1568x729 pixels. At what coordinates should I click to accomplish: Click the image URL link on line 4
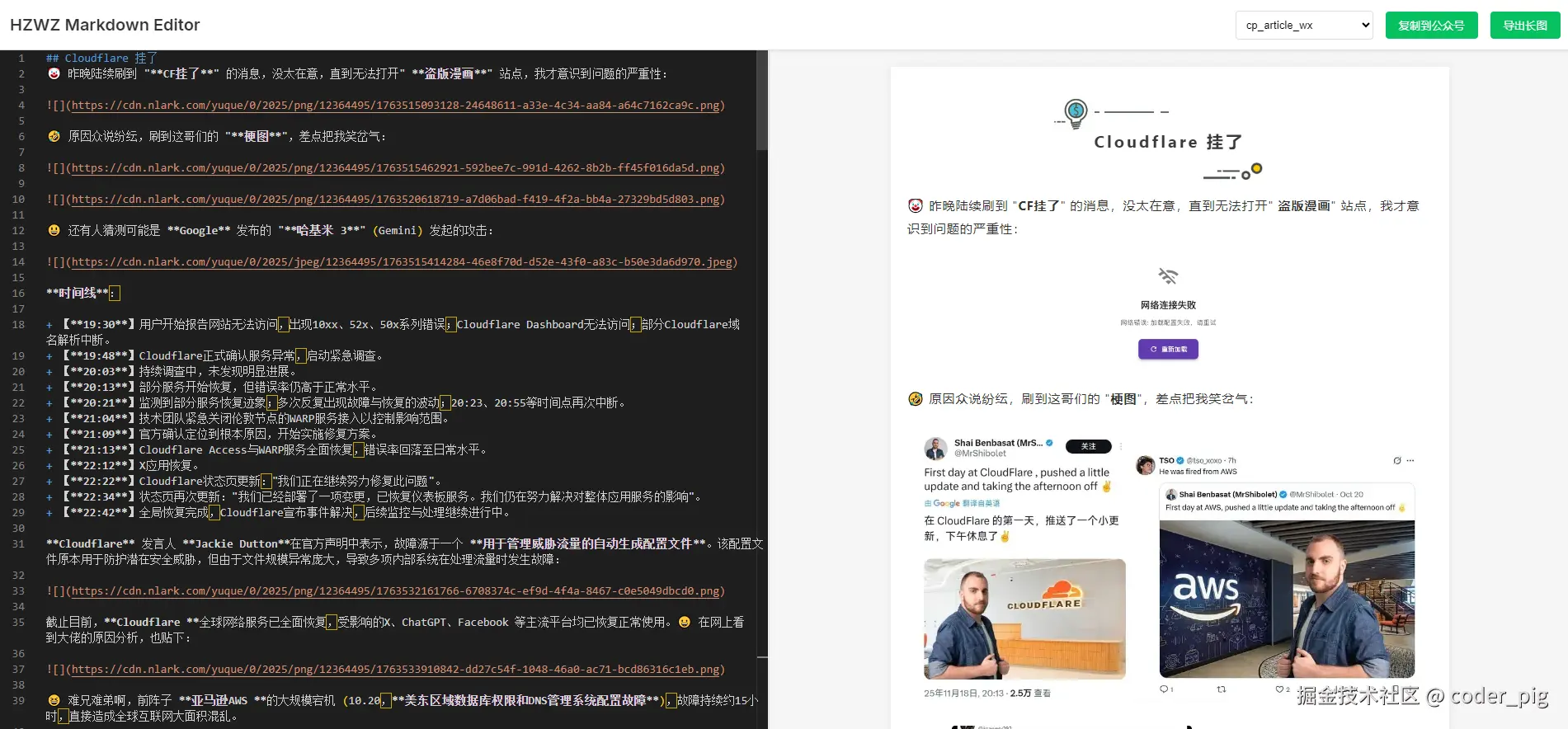click(395, 106)
